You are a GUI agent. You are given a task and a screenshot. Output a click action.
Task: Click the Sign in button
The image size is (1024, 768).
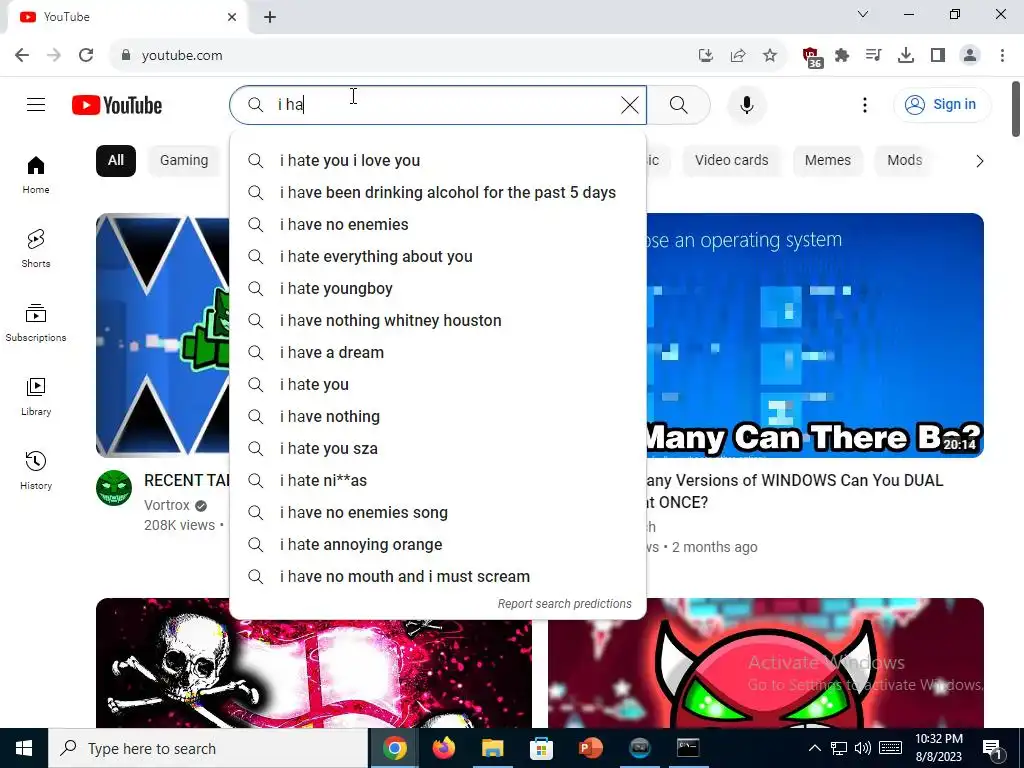pos(942,104)
